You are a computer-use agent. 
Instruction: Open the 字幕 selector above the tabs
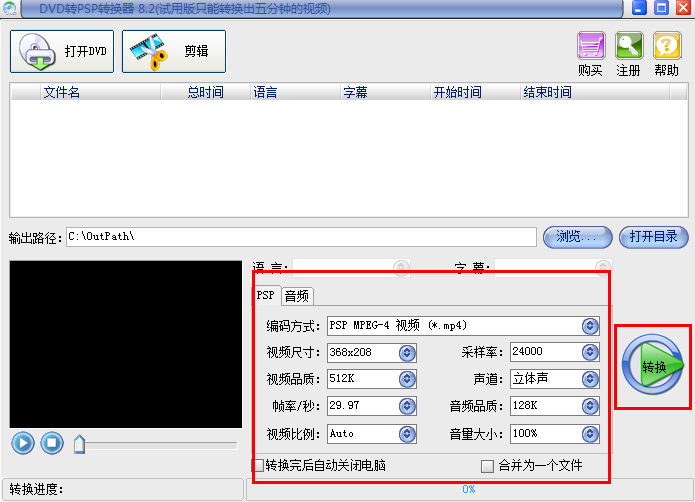(553, 268)
